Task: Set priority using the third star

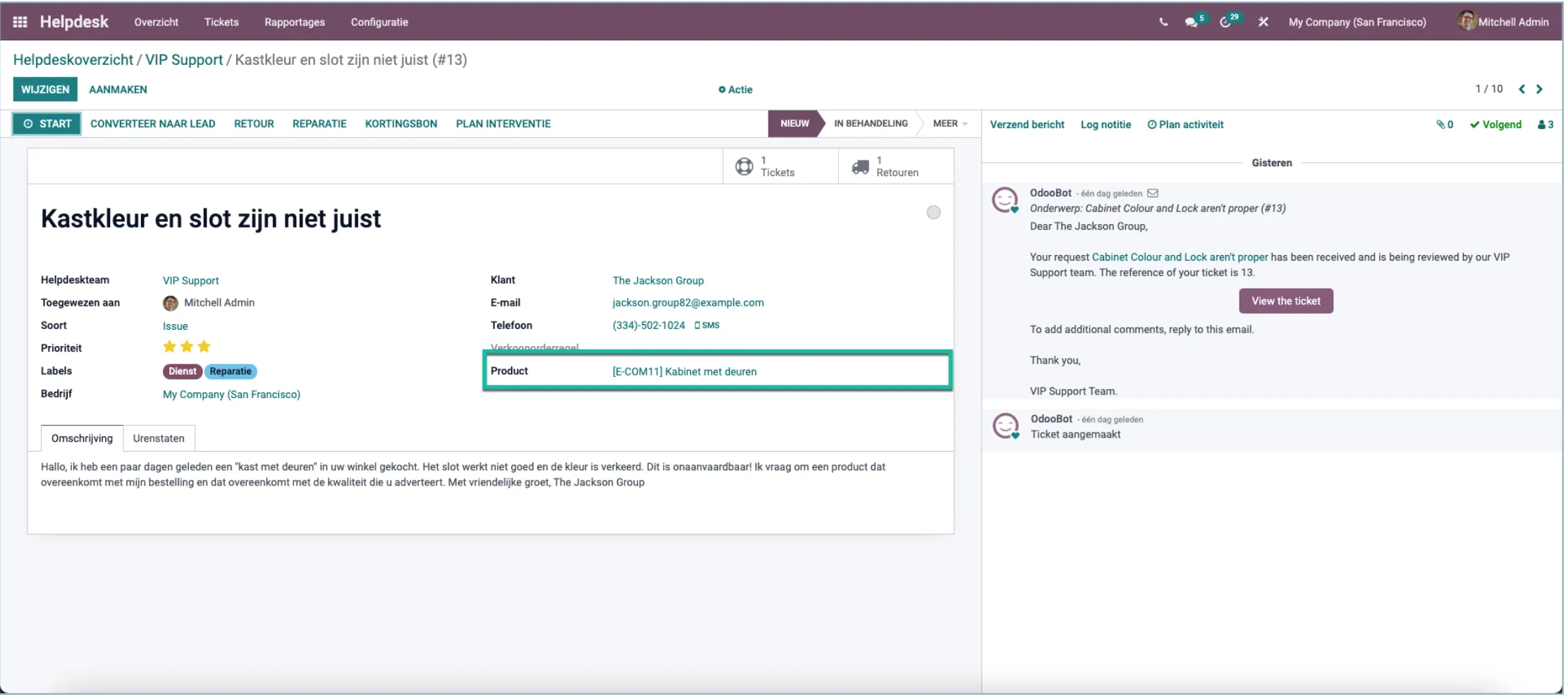Action: [204, 346]
